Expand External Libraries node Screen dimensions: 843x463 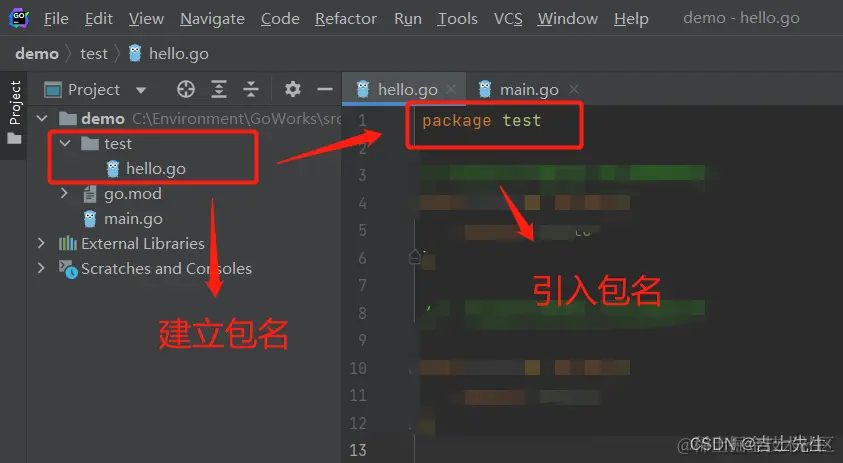click(x=41, y=243)
